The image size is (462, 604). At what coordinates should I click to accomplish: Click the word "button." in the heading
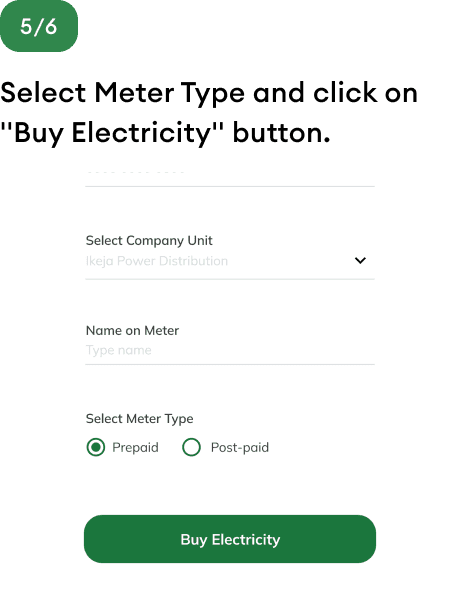[x=281, y=133]
